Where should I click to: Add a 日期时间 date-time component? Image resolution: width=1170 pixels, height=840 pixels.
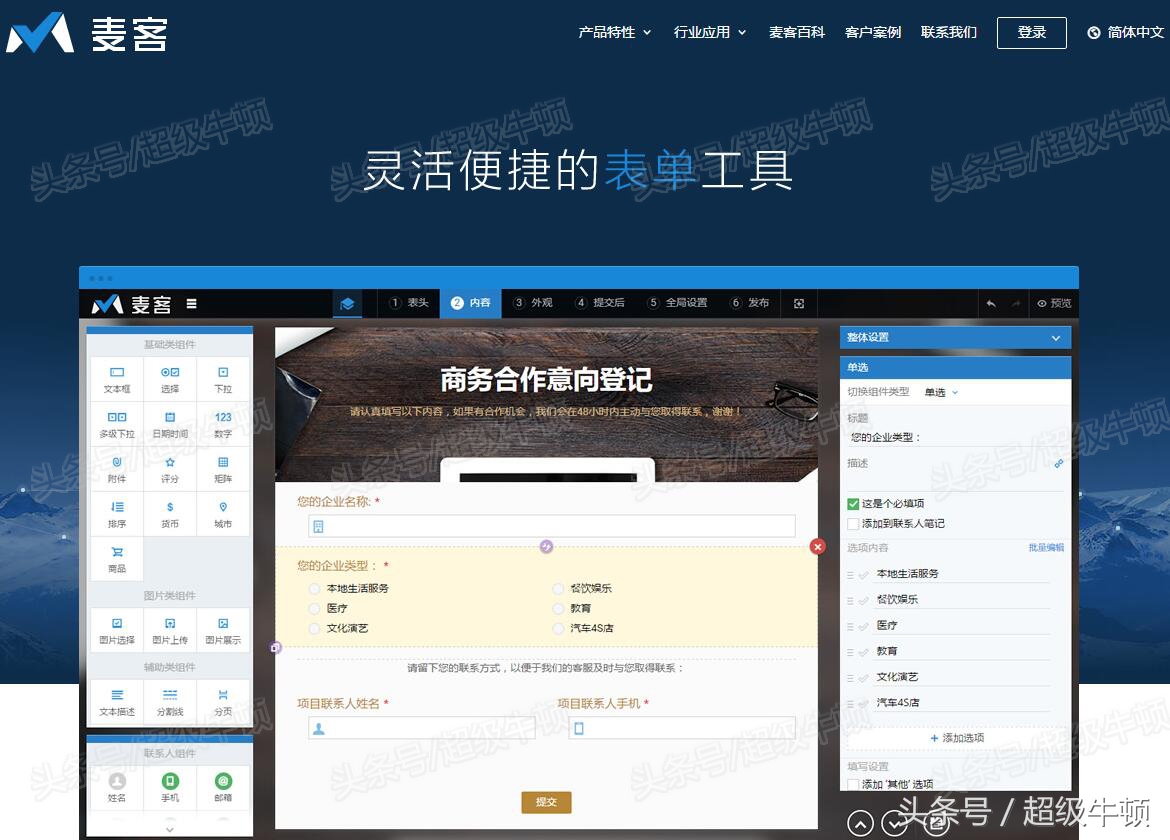(169, 423)
